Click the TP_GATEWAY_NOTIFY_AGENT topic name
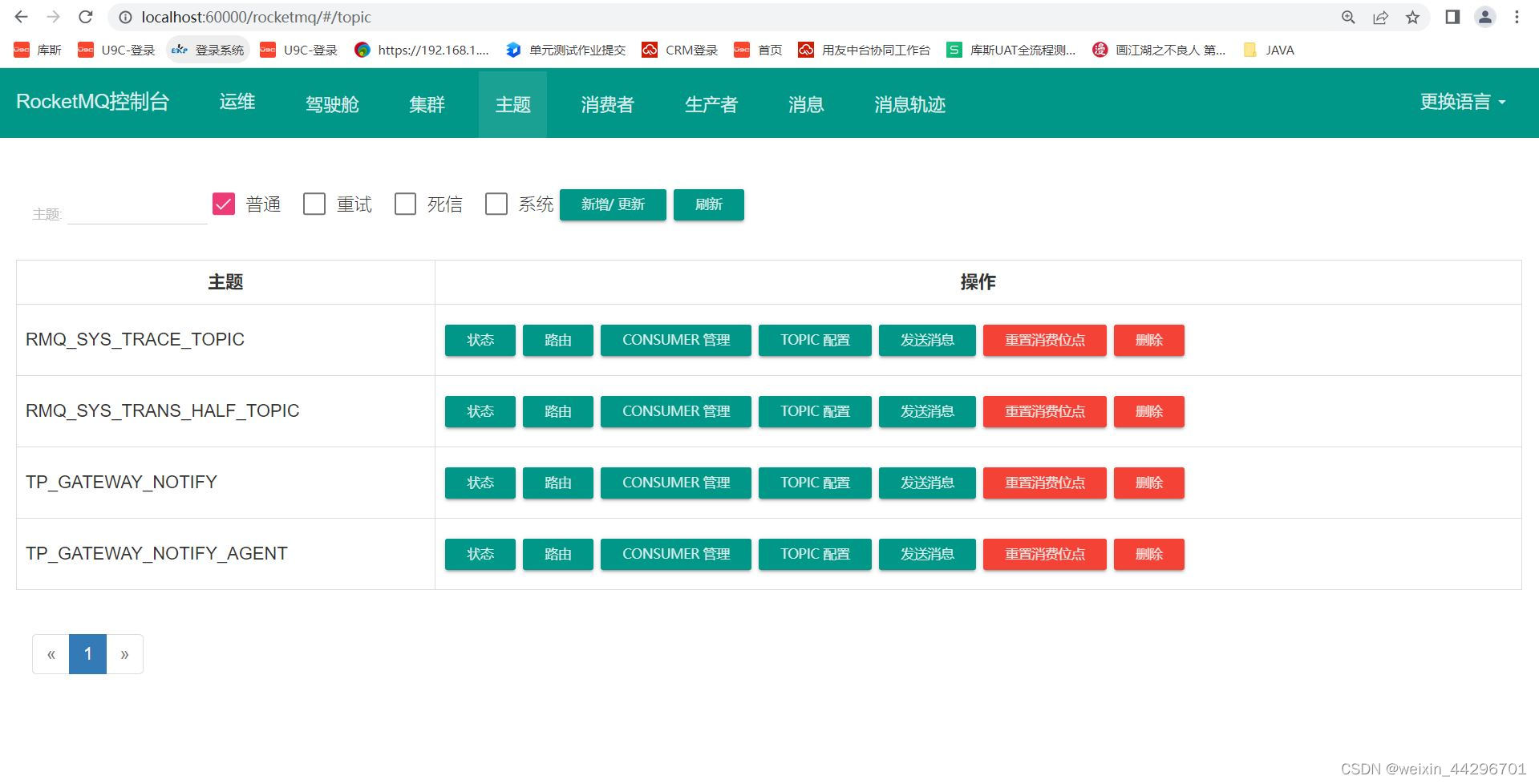Image resolution: width=1539 pixels, height=784 pixels. click(156, 553)
